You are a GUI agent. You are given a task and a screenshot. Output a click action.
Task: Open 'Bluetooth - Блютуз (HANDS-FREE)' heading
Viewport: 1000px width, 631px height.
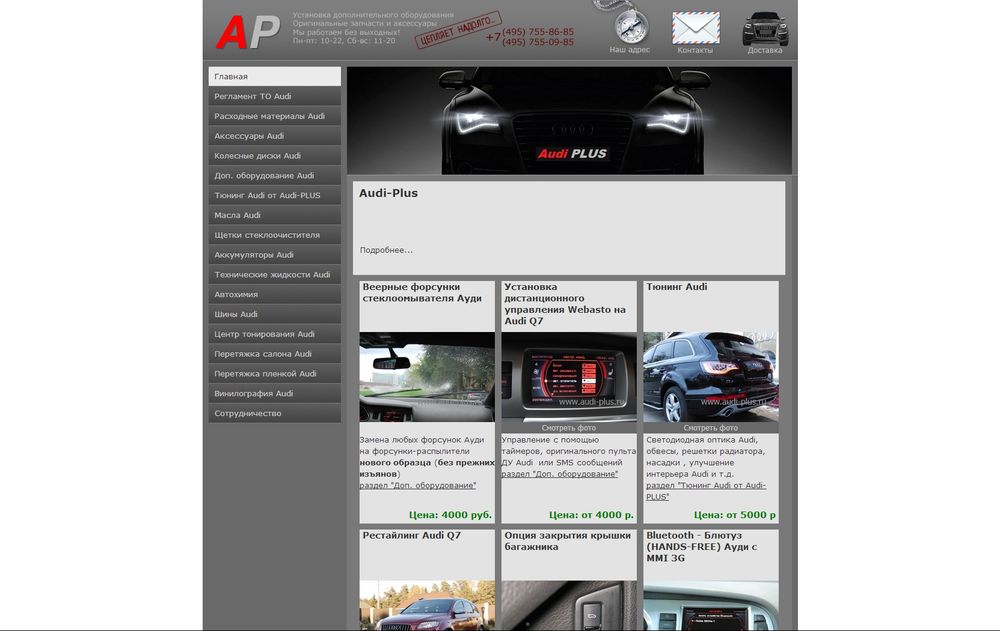pyautogui.click(x=702, y=547)
